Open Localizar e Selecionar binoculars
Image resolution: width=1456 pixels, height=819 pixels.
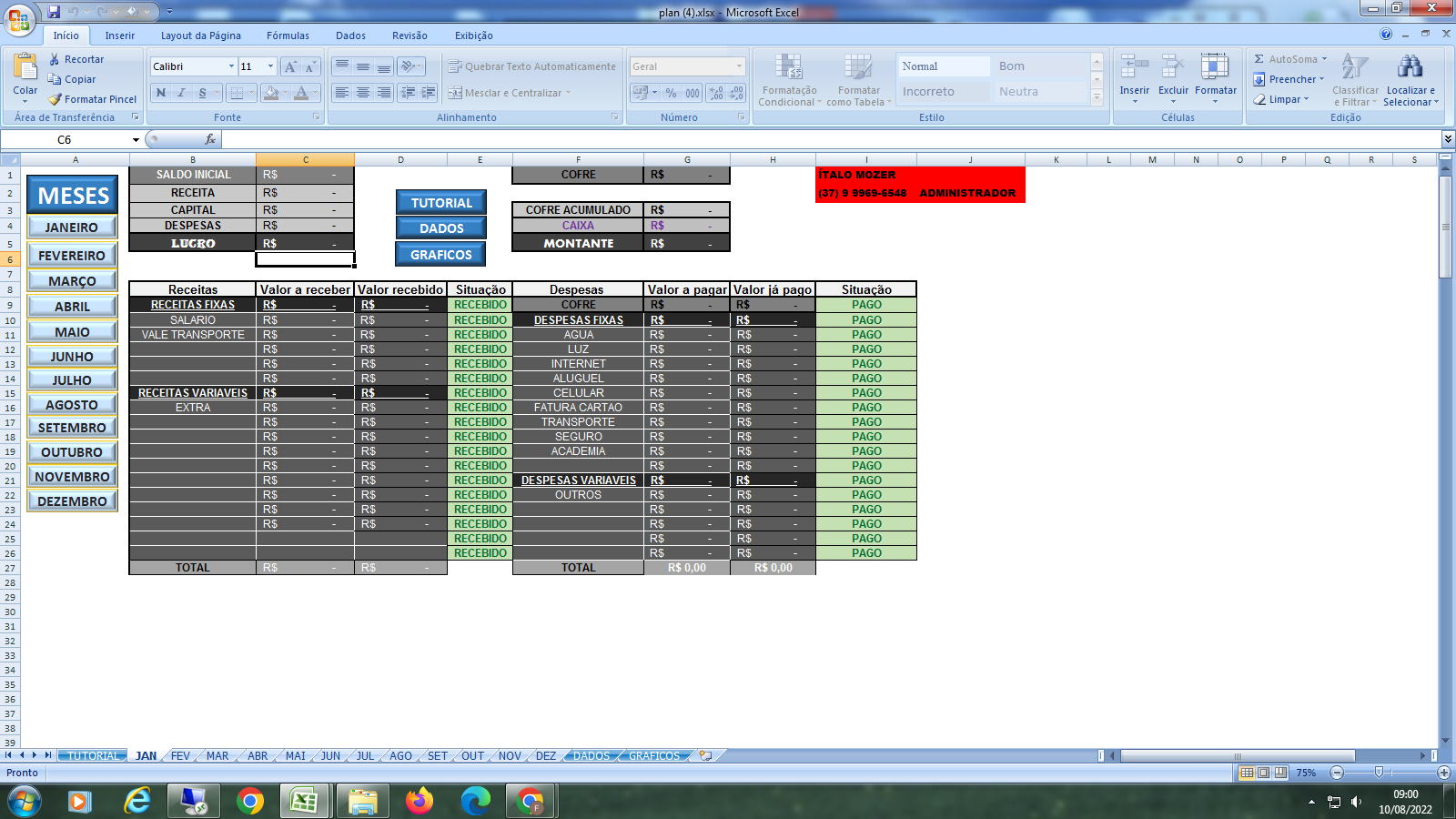(1410, 80)
